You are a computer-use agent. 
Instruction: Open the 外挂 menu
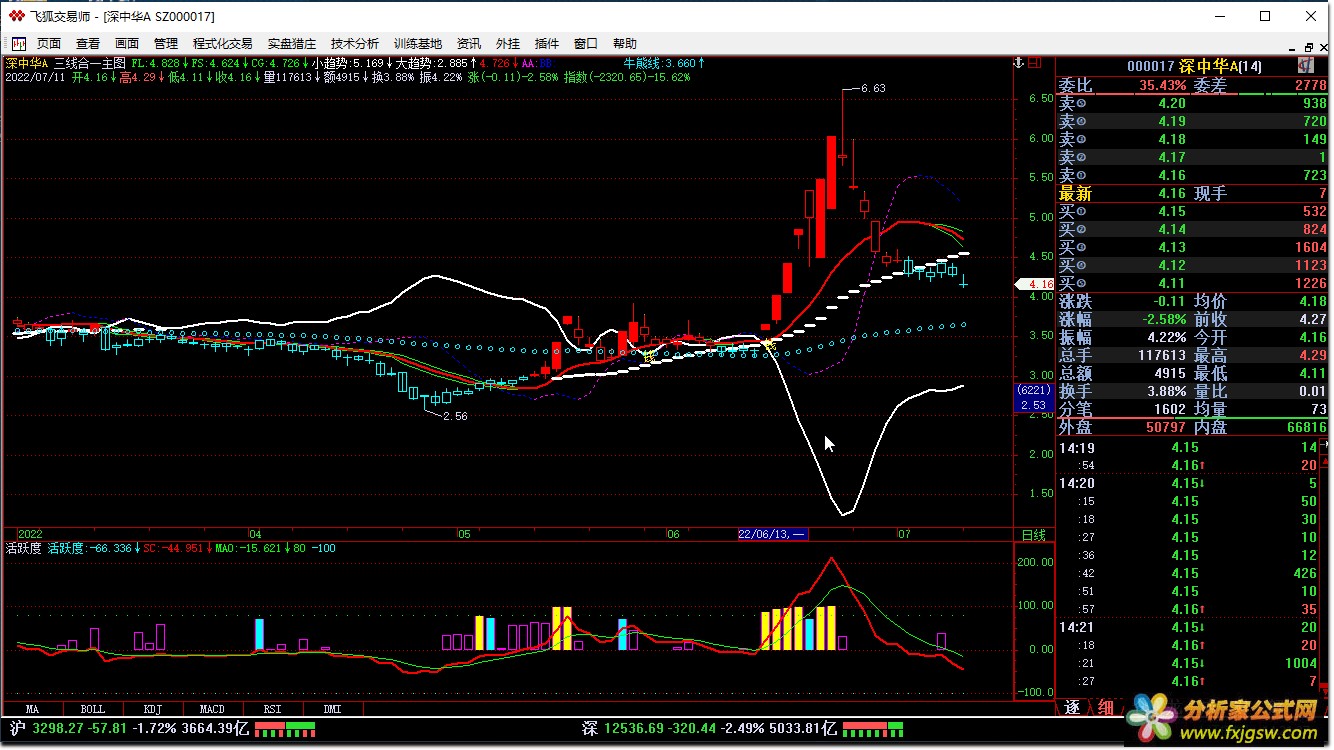coord(508,44)
